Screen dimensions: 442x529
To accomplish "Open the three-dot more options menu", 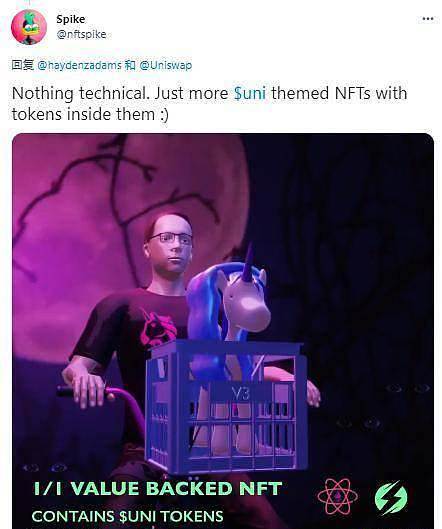I will coord(428,19).
